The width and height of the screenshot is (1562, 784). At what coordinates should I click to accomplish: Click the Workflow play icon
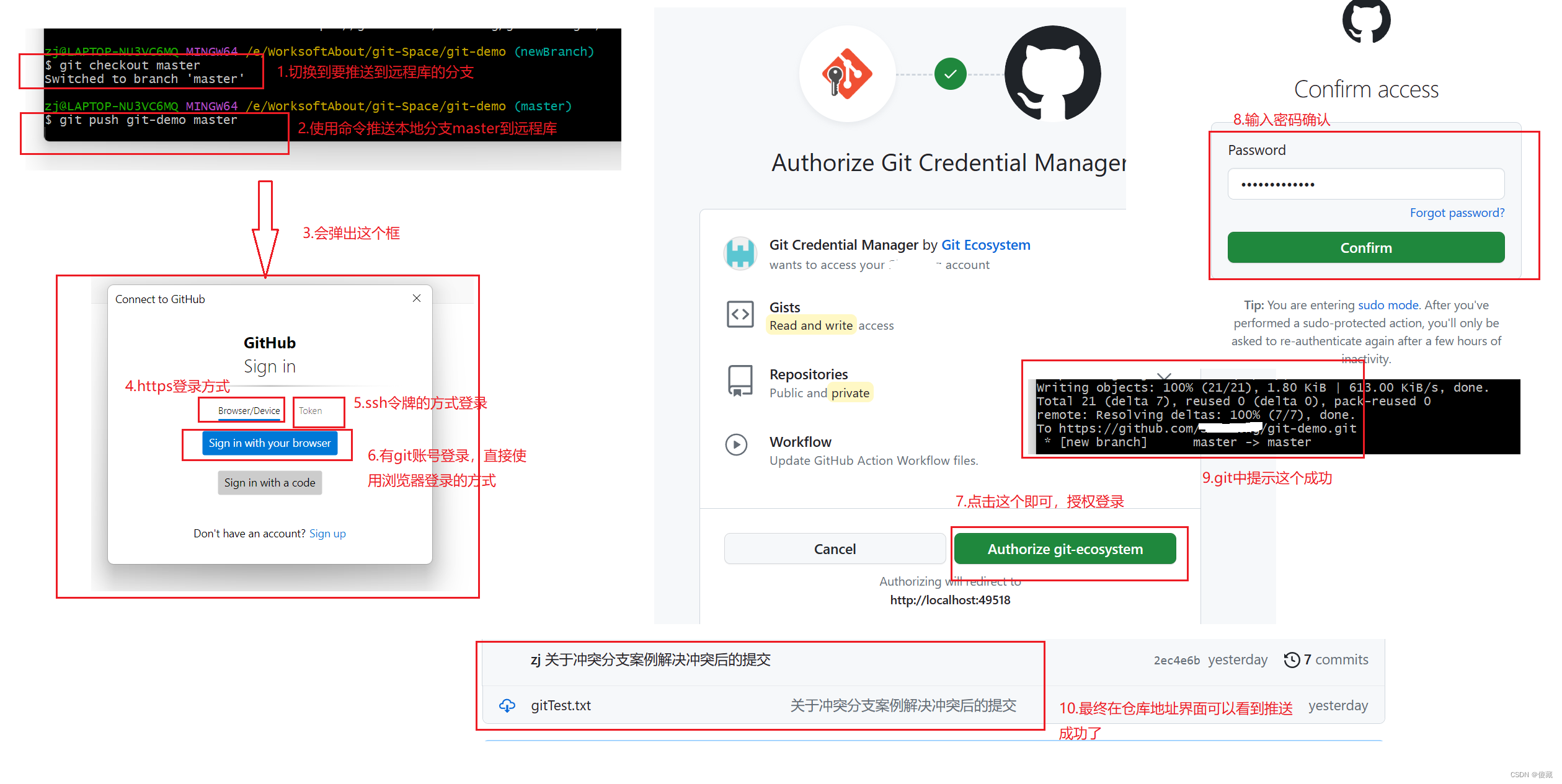pyautogui.click(x=736, y=444)
